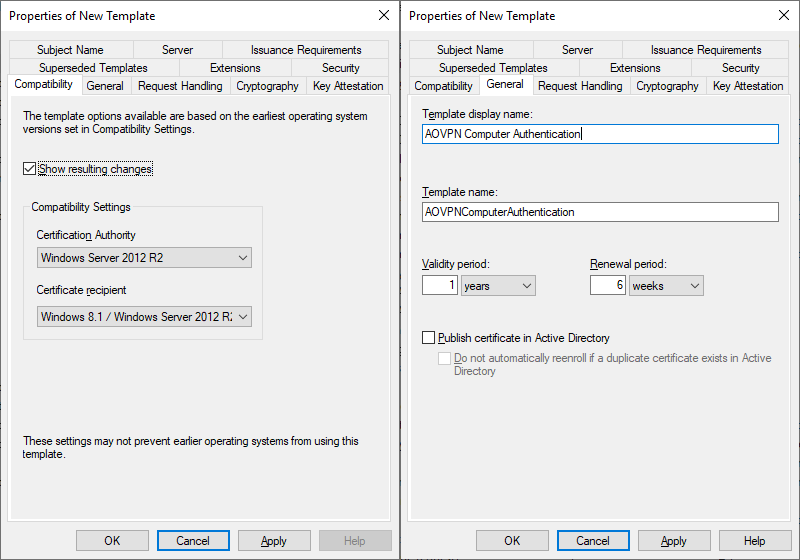Uncheck Show resulting changes checkbox
800x560 pixels.
click(30, 169)
